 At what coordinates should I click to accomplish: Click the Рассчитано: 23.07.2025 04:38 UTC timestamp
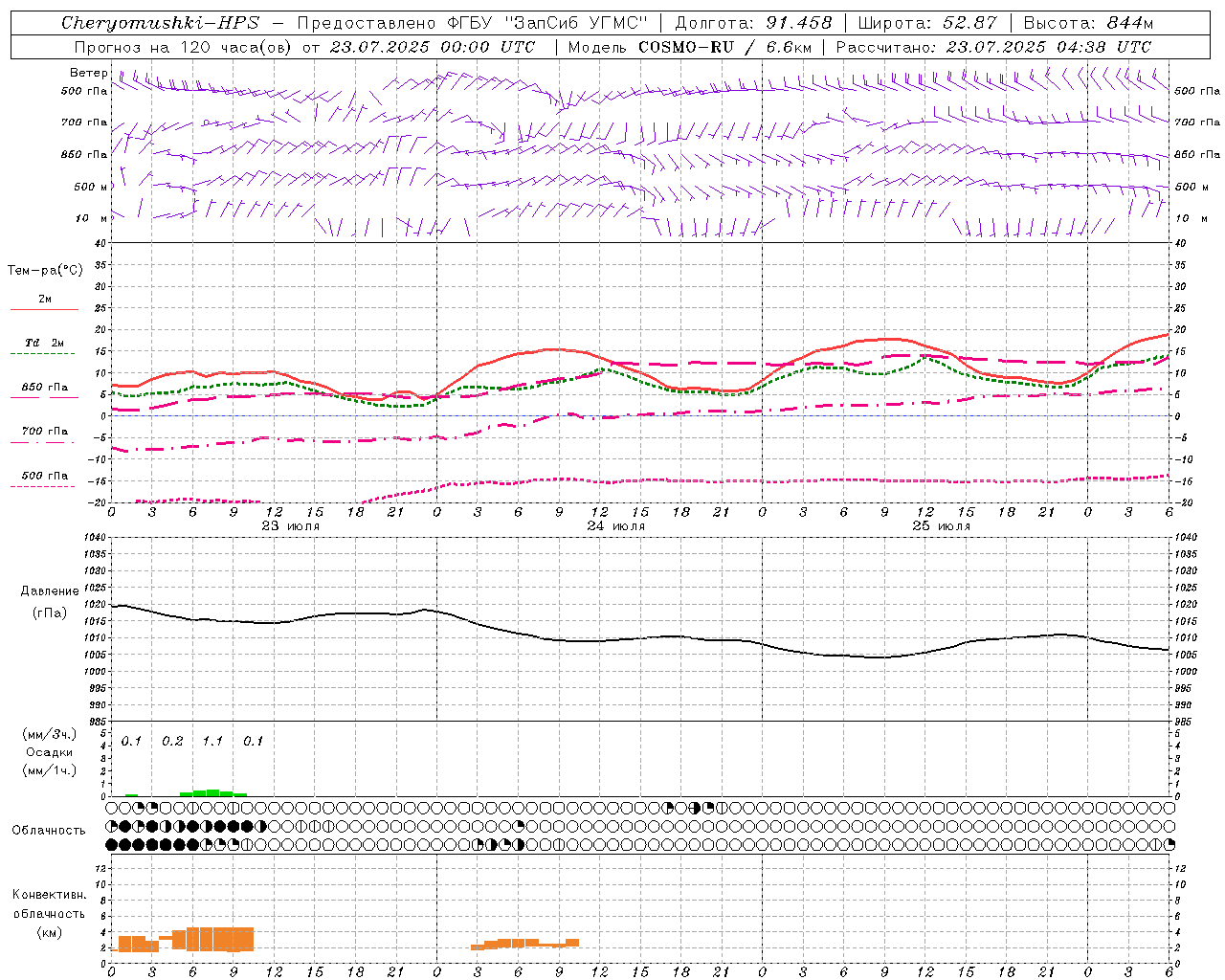(x=993, y=47)
